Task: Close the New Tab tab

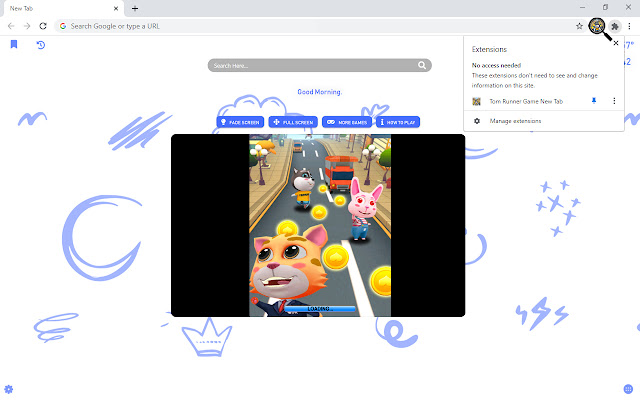Action: click(x=116, y=8)
